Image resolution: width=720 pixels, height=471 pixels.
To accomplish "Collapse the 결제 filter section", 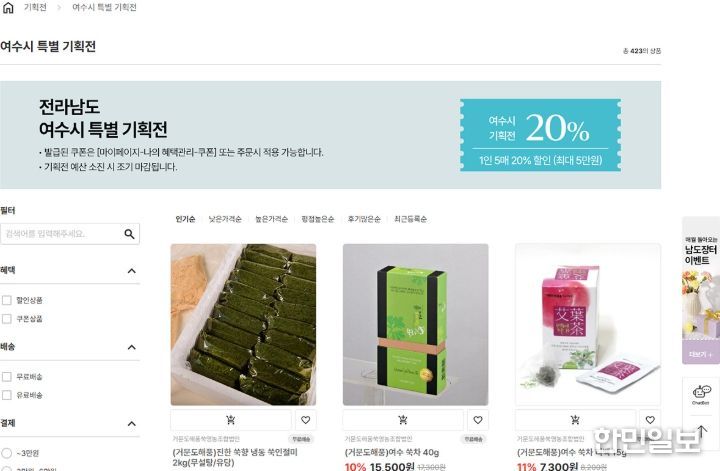I will pos(131,423).
